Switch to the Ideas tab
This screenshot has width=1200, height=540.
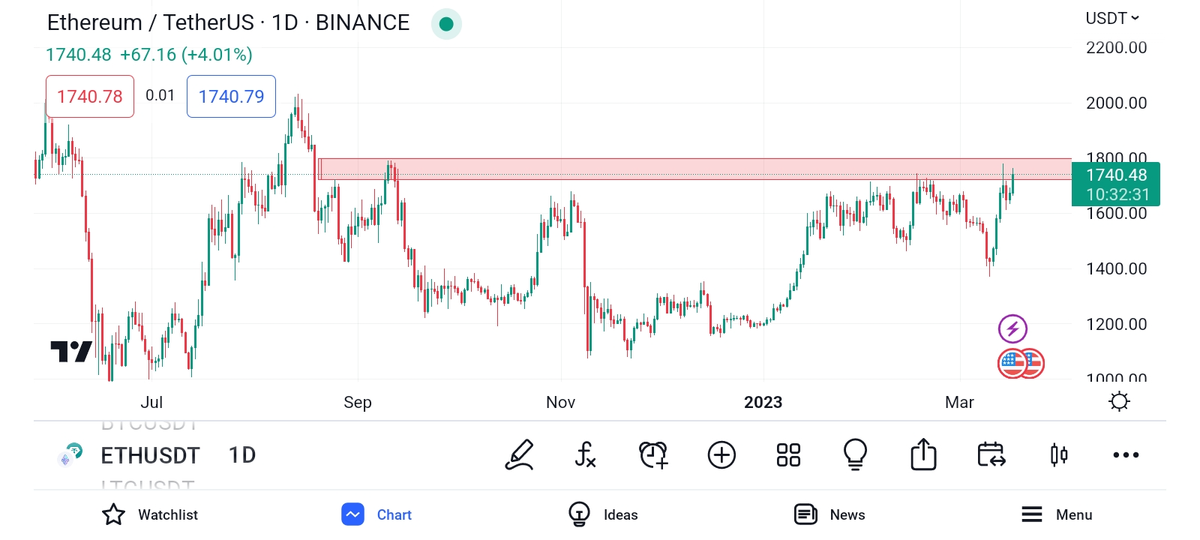click(603, 515)
